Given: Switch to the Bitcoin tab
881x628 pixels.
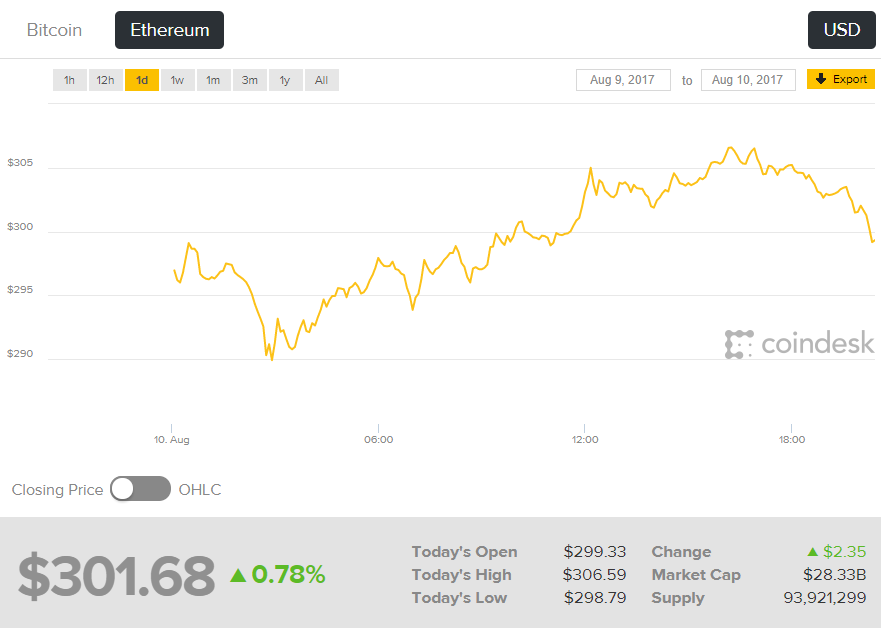Looking at the screenshot, I should tap(54, 30).
